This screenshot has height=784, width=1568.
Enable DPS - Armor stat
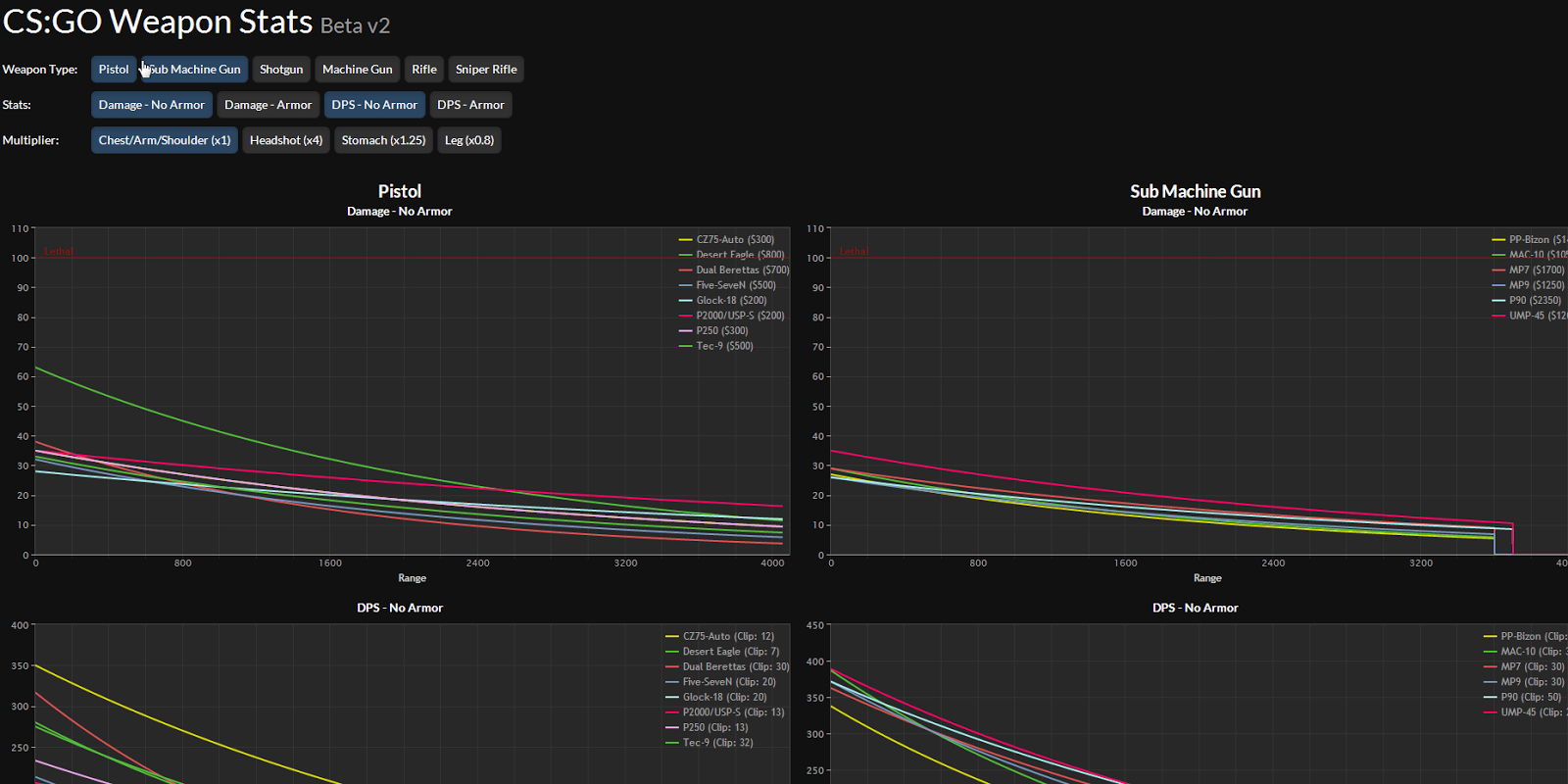(x=470, y=105)
